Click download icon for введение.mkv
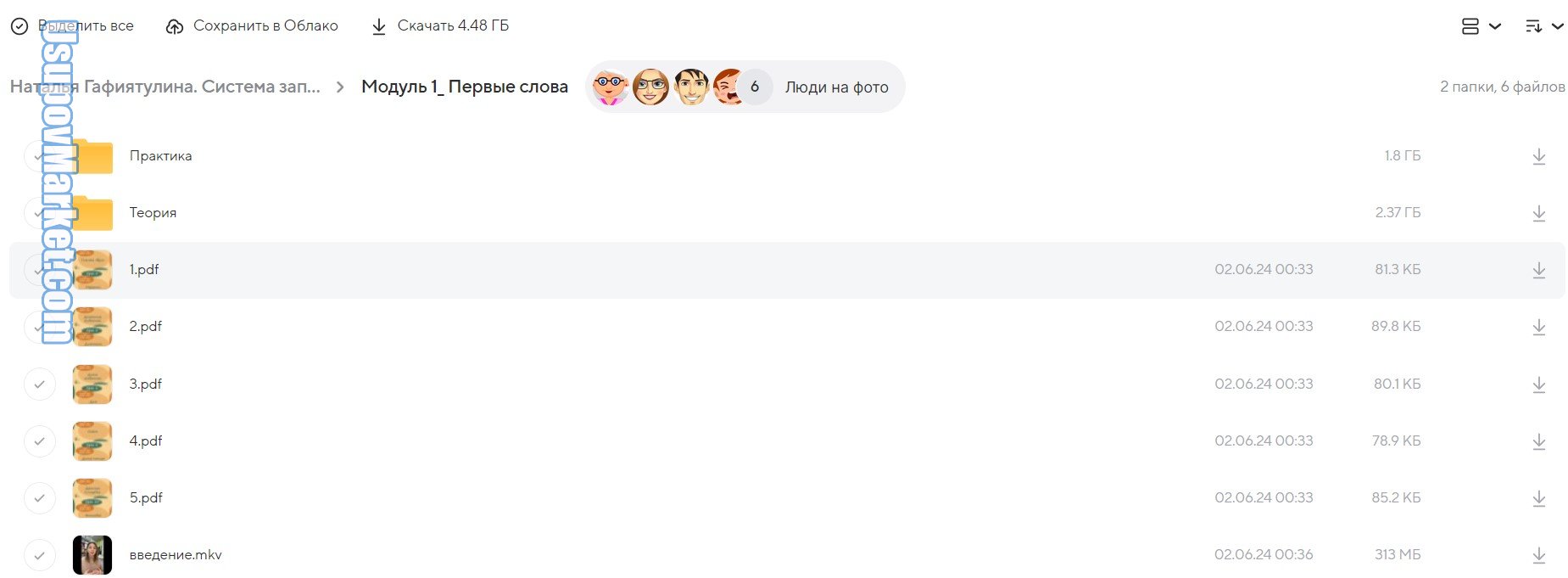The height and width of the screenshot is (578, 1568). (1538, 556)
